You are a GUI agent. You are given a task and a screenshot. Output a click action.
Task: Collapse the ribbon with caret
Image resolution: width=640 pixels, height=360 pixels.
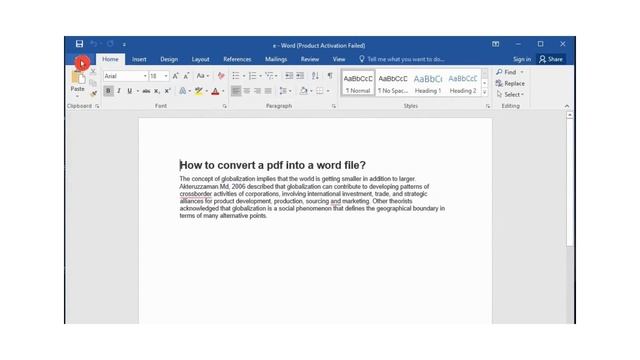[567, 106]
